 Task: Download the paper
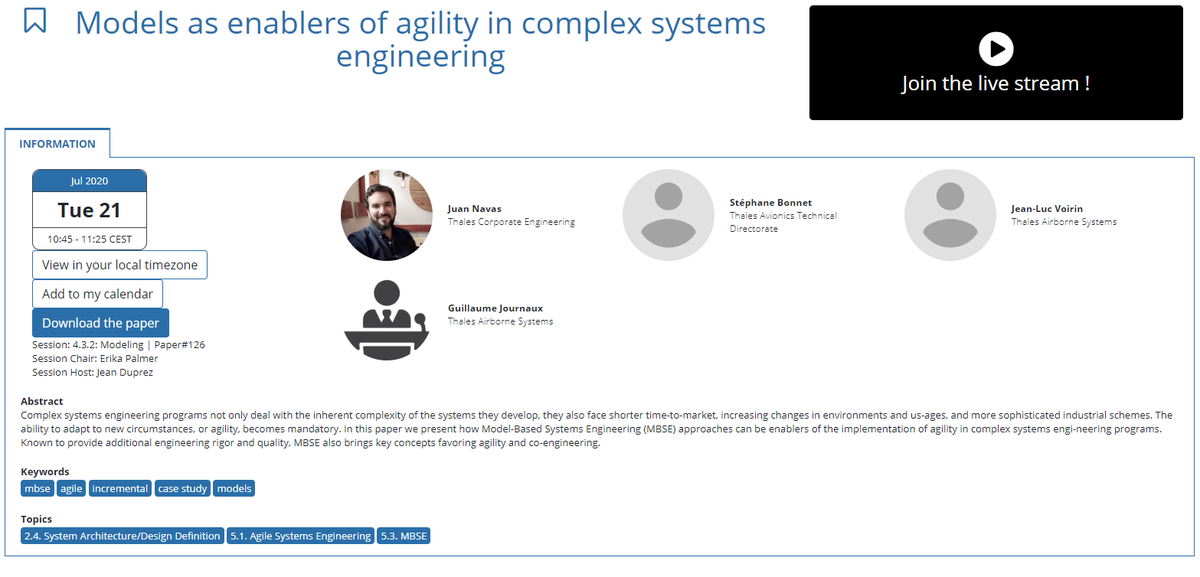pos(101,323)
